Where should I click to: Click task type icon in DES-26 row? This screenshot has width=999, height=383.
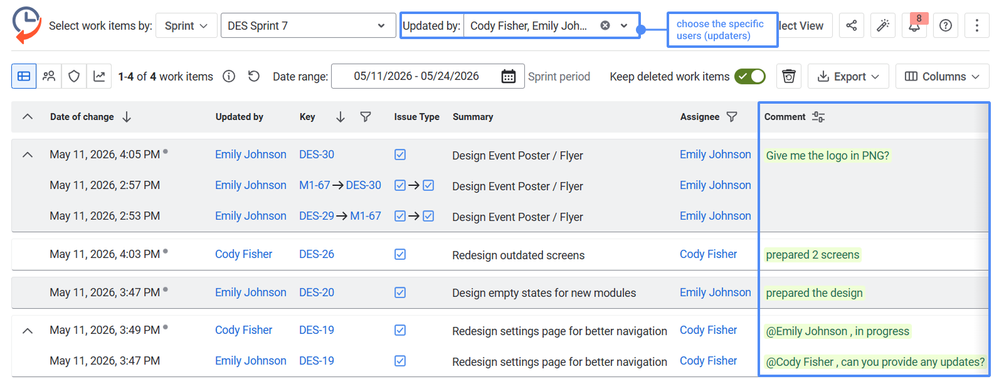pyautogui.click(x=400, y=254)
